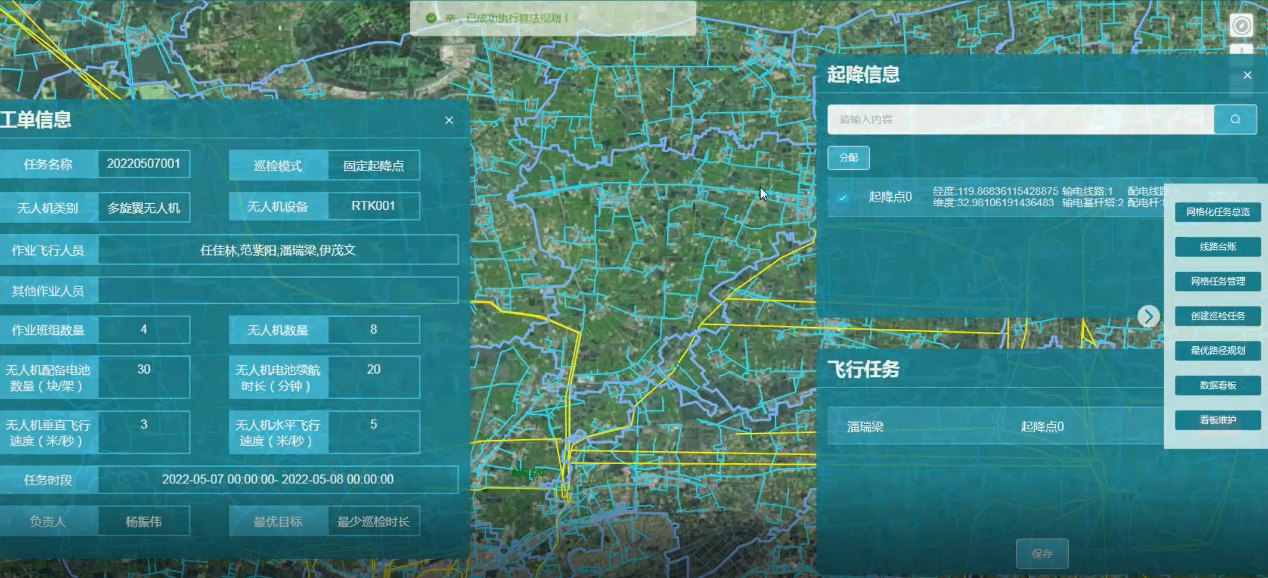Image resolution: width=1268 pixels, height=578 pixels.
Task: Click the 无人机类别 label
Action: [48, 208]
